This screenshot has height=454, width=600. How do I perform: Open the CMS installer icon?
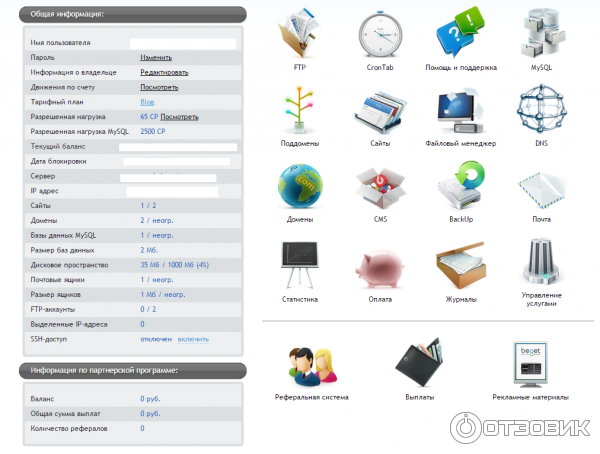pyautogui.click(x=381, y=188)
